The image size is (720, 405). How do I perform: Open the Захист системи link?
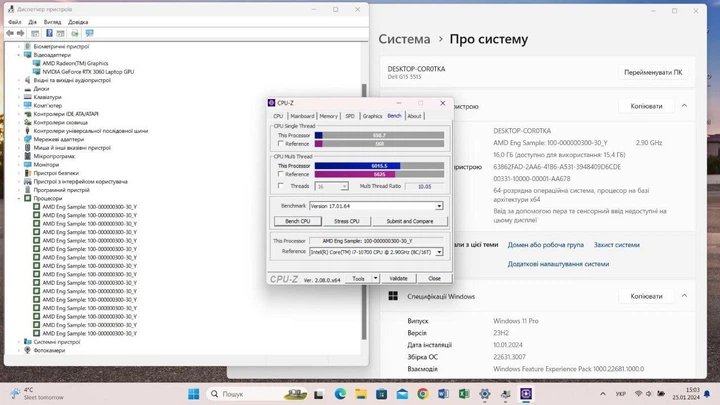(617, 245)
